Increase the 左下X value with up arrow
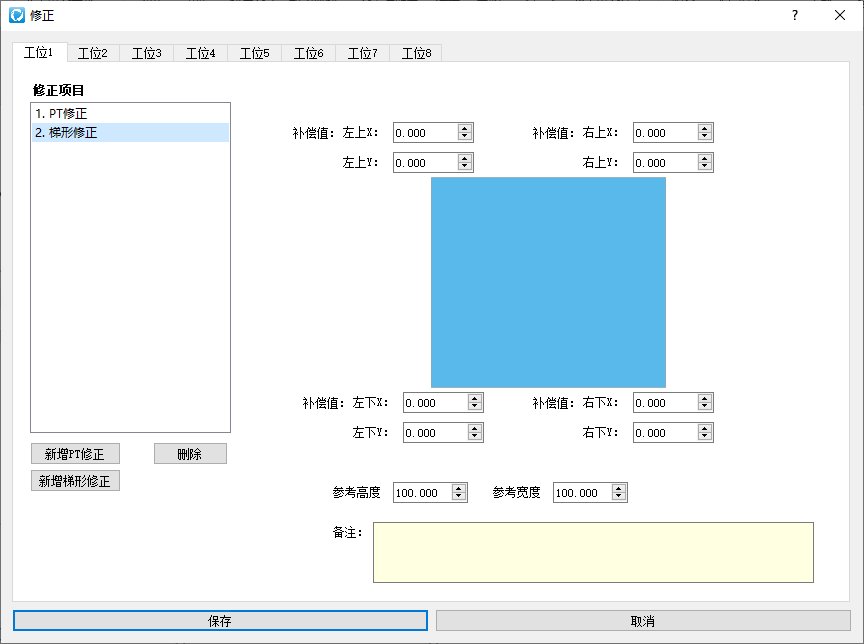Screen dimensions: 864x644 click(475, 398)
